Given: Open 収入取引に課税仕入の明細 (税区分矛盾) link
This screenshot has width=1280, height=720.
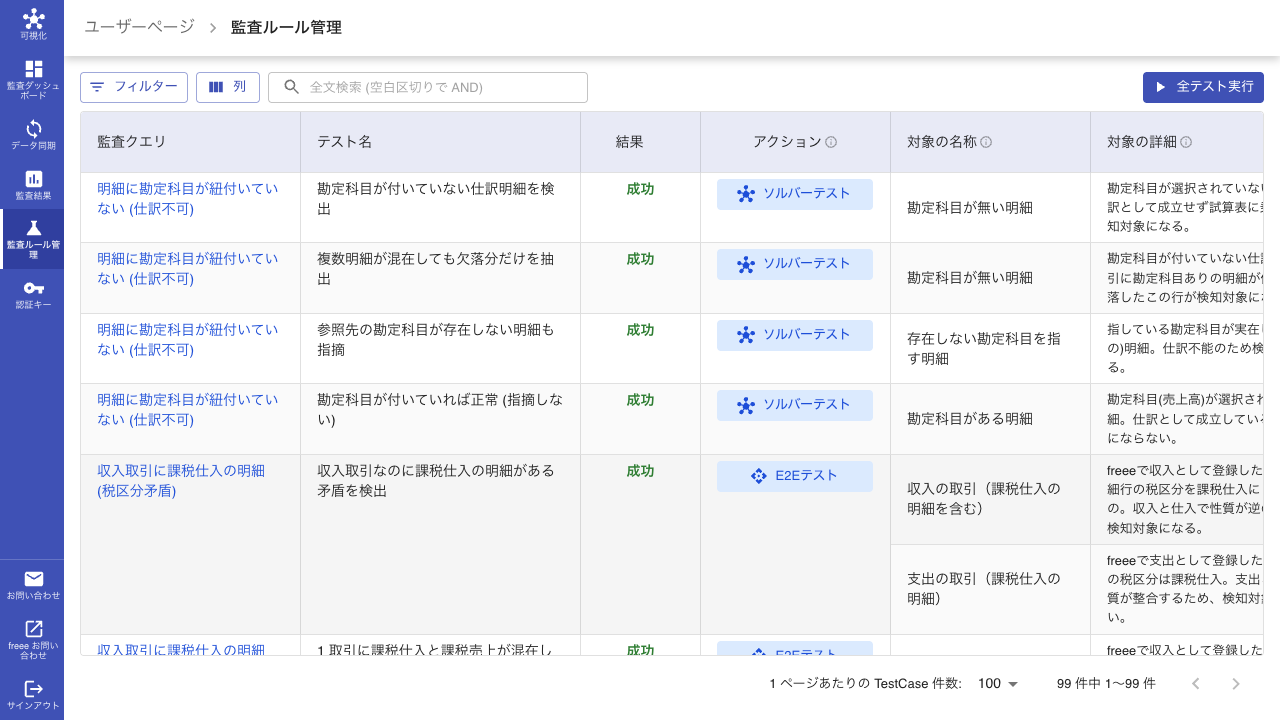Looking at the screenshot, I should tap(181, 480).
